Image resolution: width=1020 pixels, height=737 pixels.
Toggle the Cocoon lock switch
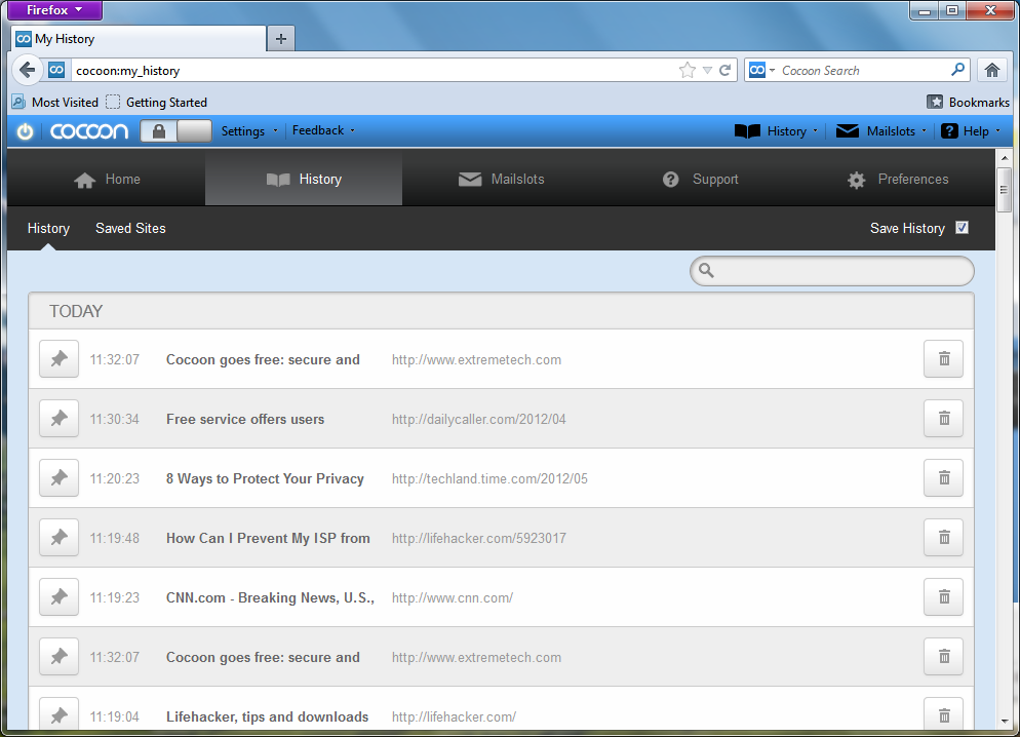[176, 131]
